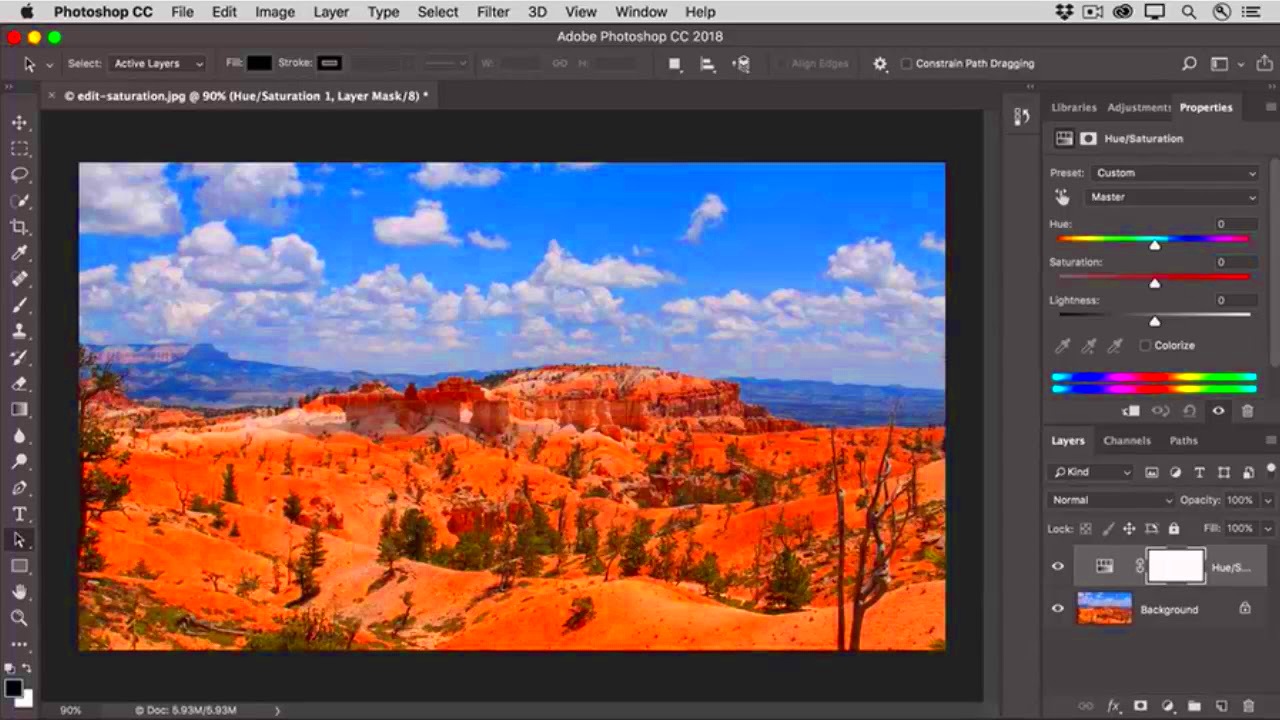This screenshot has width=1280, height=720.
Task: Click the Saturation slider handle
Action: click(x=1155, y=283)
